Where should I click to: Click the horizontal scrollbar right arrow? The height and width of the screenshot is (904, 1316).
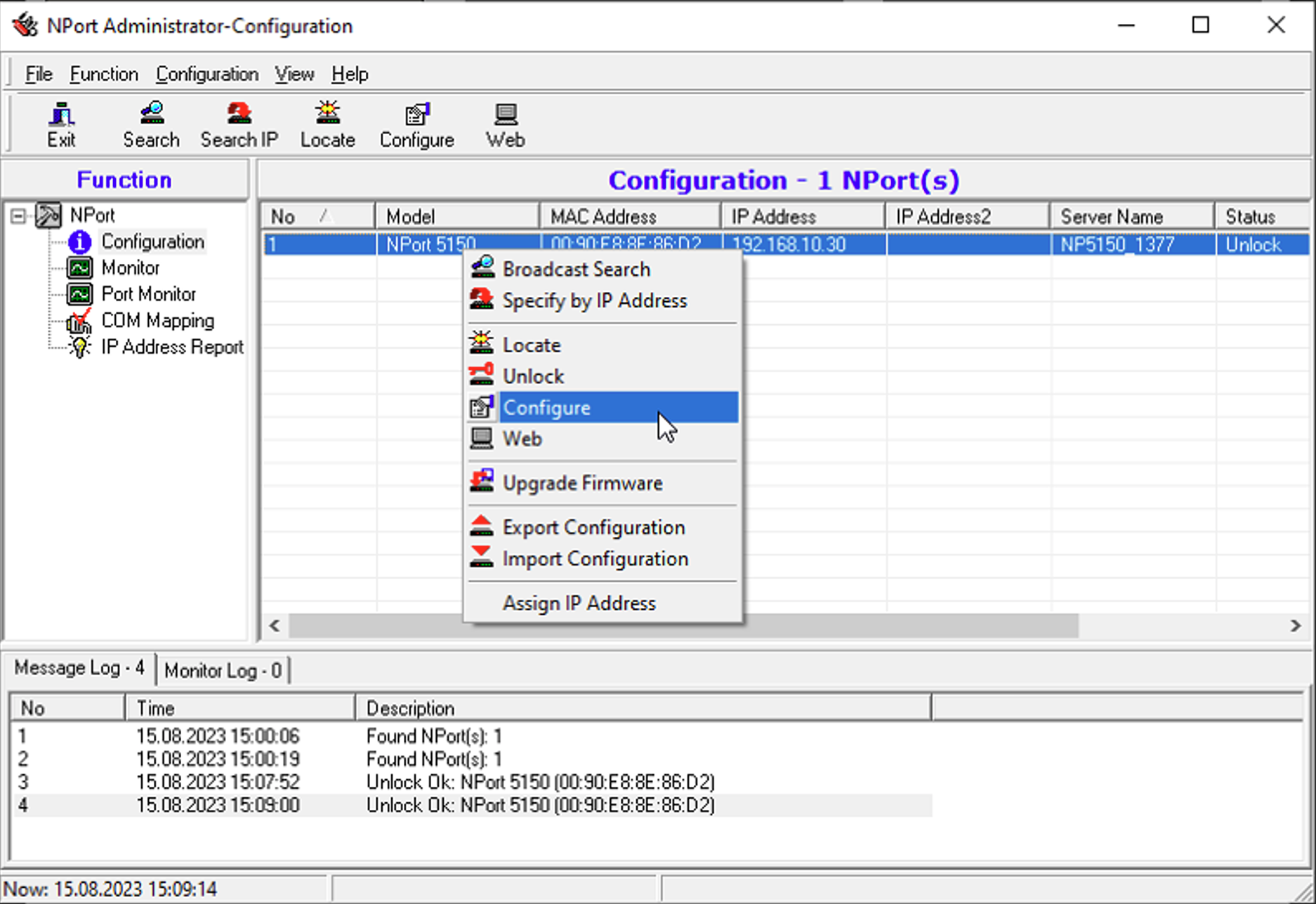pos(1296,626)
